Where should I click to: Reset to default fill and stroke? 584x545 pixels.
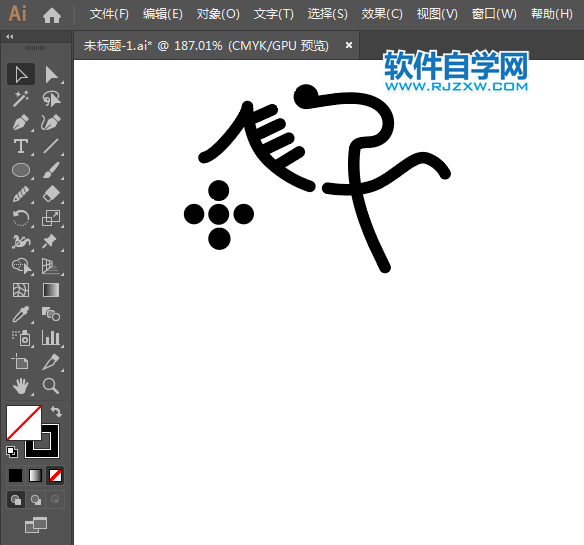tap(12, 452)
